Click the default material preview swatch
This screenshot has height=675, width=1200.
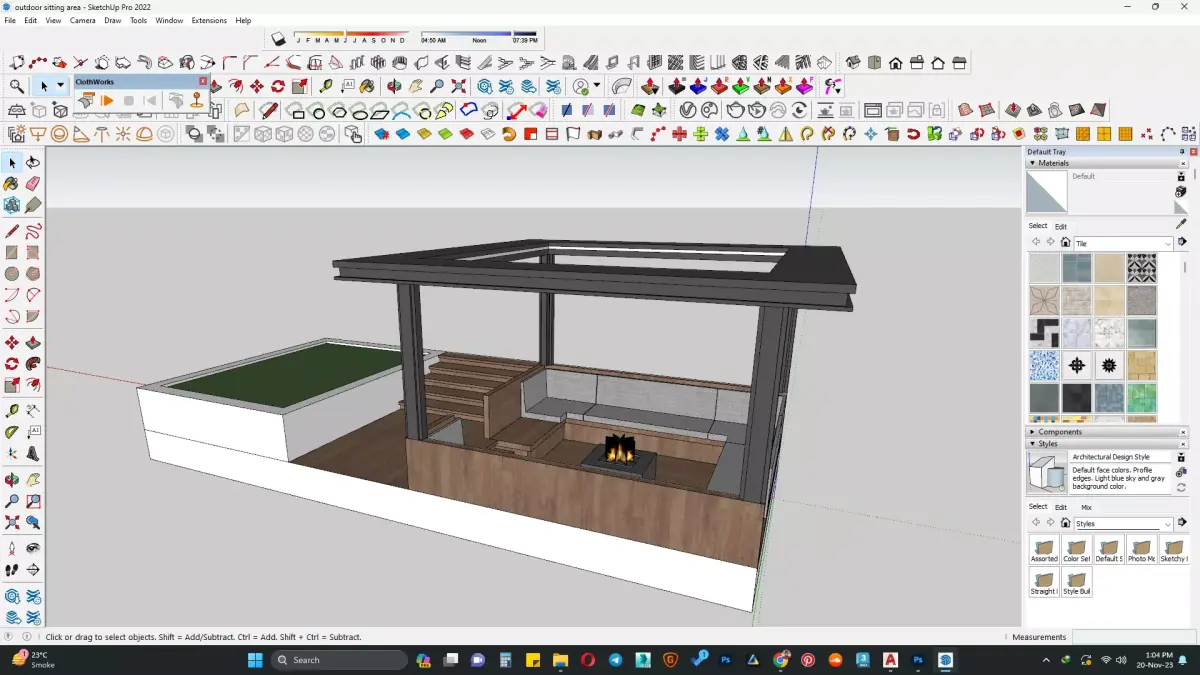[x=1047, y=191]
